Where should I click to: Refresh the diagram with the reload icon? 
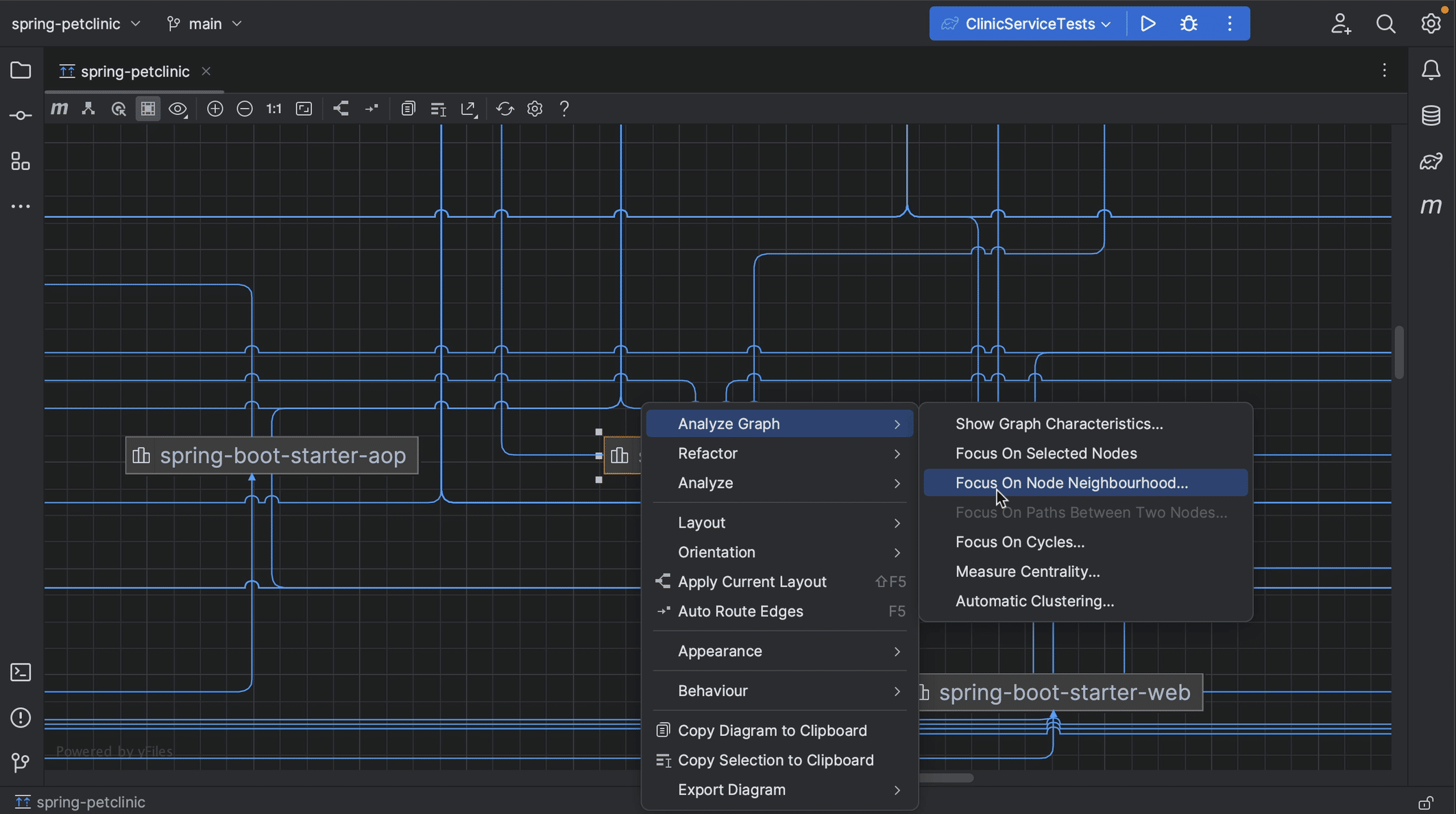point(505,109)
